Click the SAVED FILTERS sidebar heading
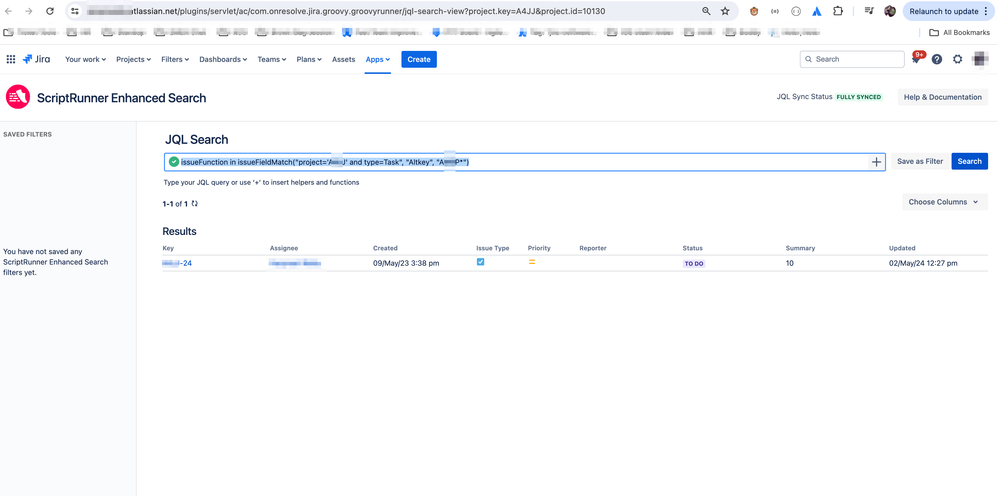This screenshot has width=998, height=496. tap(27, 134)
